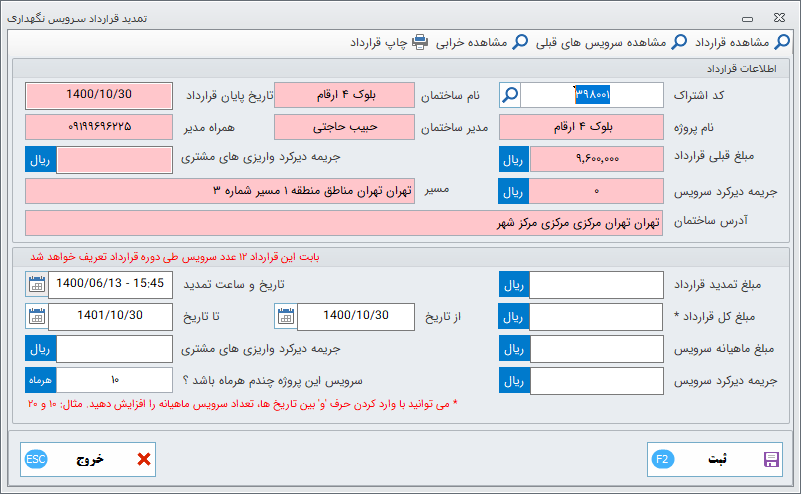Click the کد اشتراک input field

pos(592,95)
